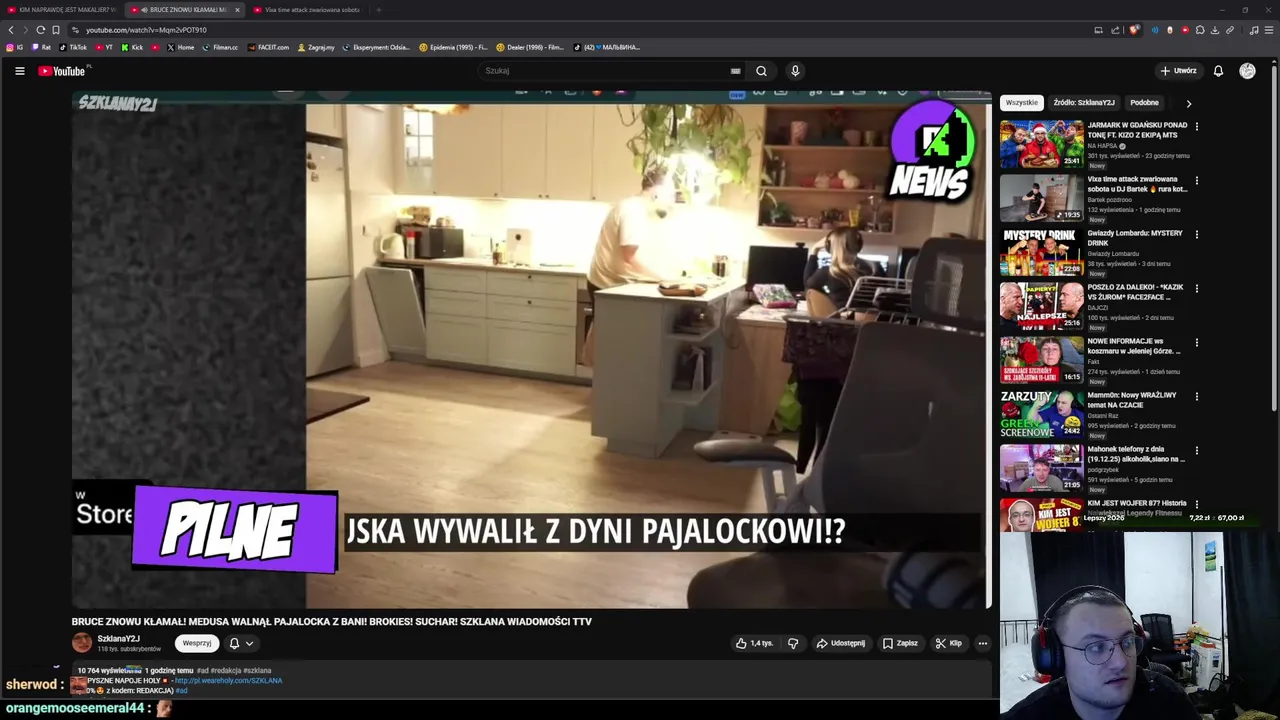Close the BRUCE ZNOWU KŁAMAŁ tab
This screenshot has height=720, width=1280.
pyautogui.click(x=237, y=10)
